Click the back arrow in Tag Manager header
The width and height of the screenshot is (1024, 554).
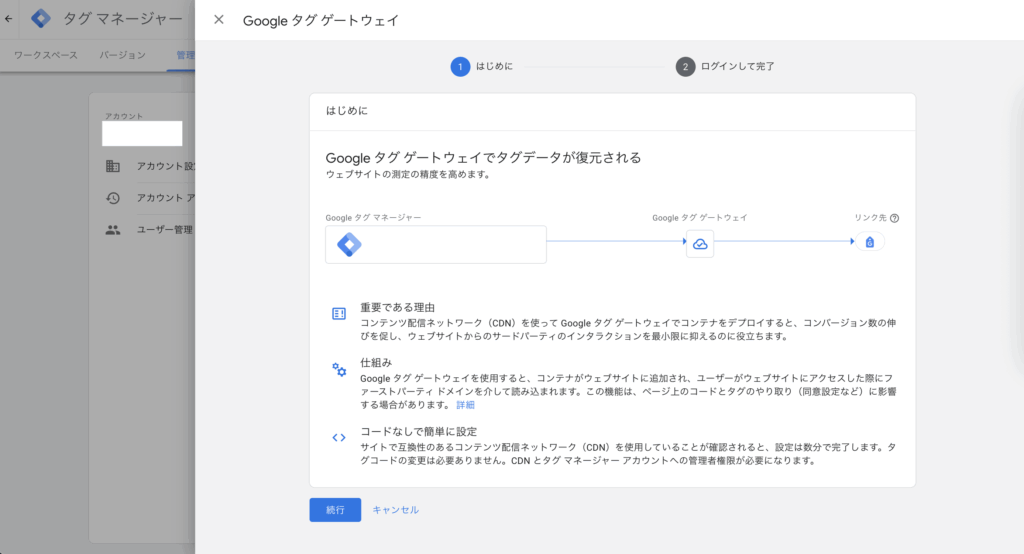8,19
